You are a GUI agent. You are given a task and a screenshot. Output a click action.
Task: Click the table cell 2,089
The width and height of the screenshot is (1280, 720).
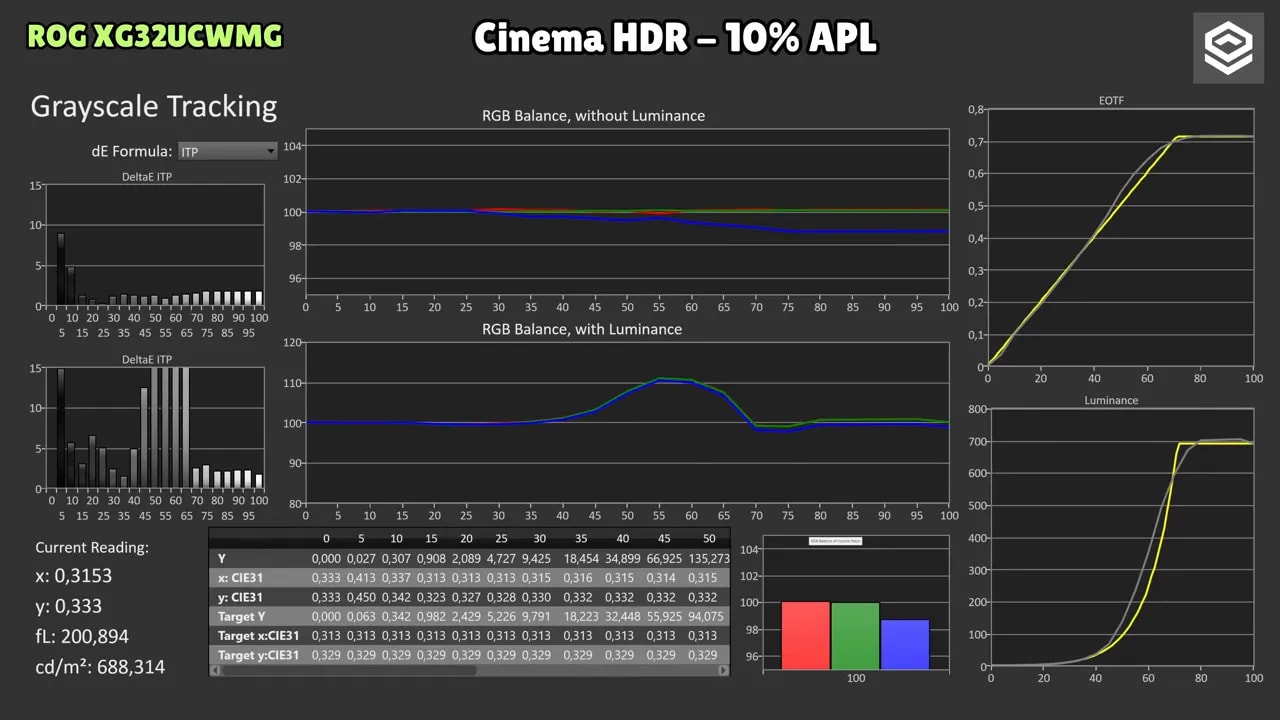[466, 558]
